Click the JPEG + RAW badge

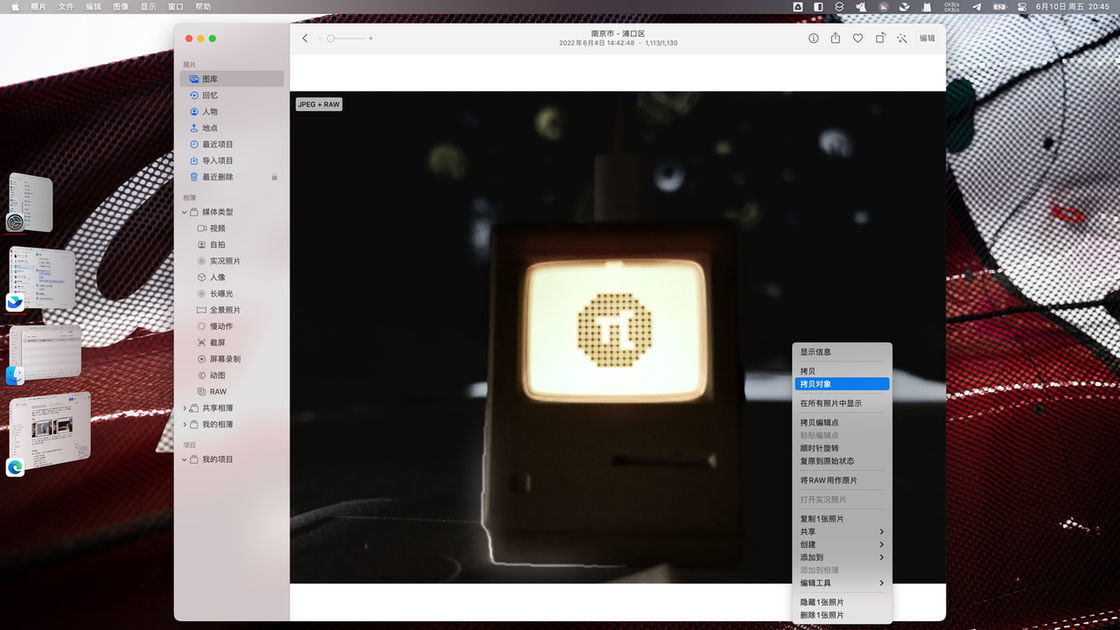[319, 104]
